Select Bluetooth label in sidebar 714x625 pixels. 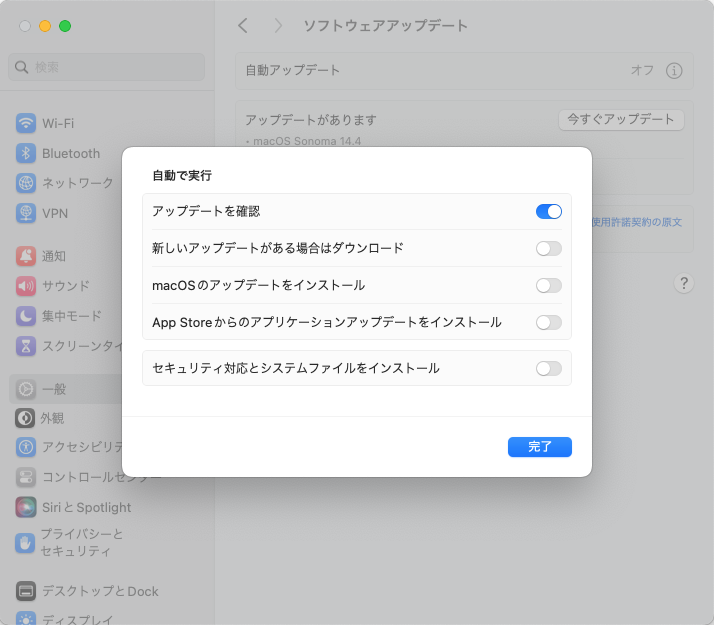(71, 153)
